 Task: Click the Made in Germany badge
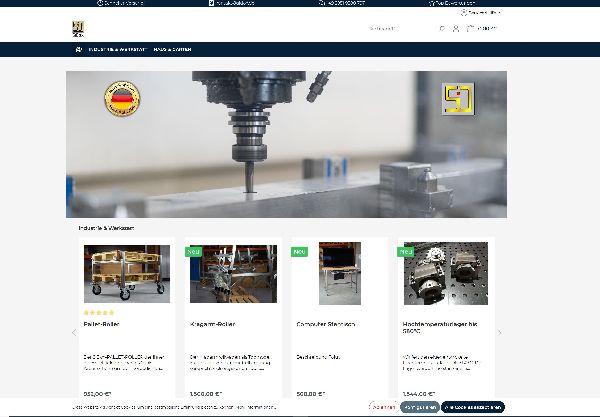[120, 100]
